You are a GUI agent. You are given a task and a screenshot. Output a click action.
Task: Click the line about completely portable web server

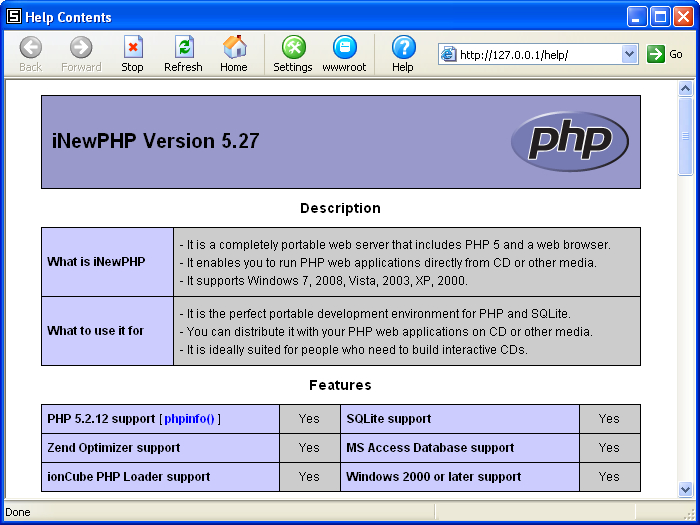[x=395, y=245]
